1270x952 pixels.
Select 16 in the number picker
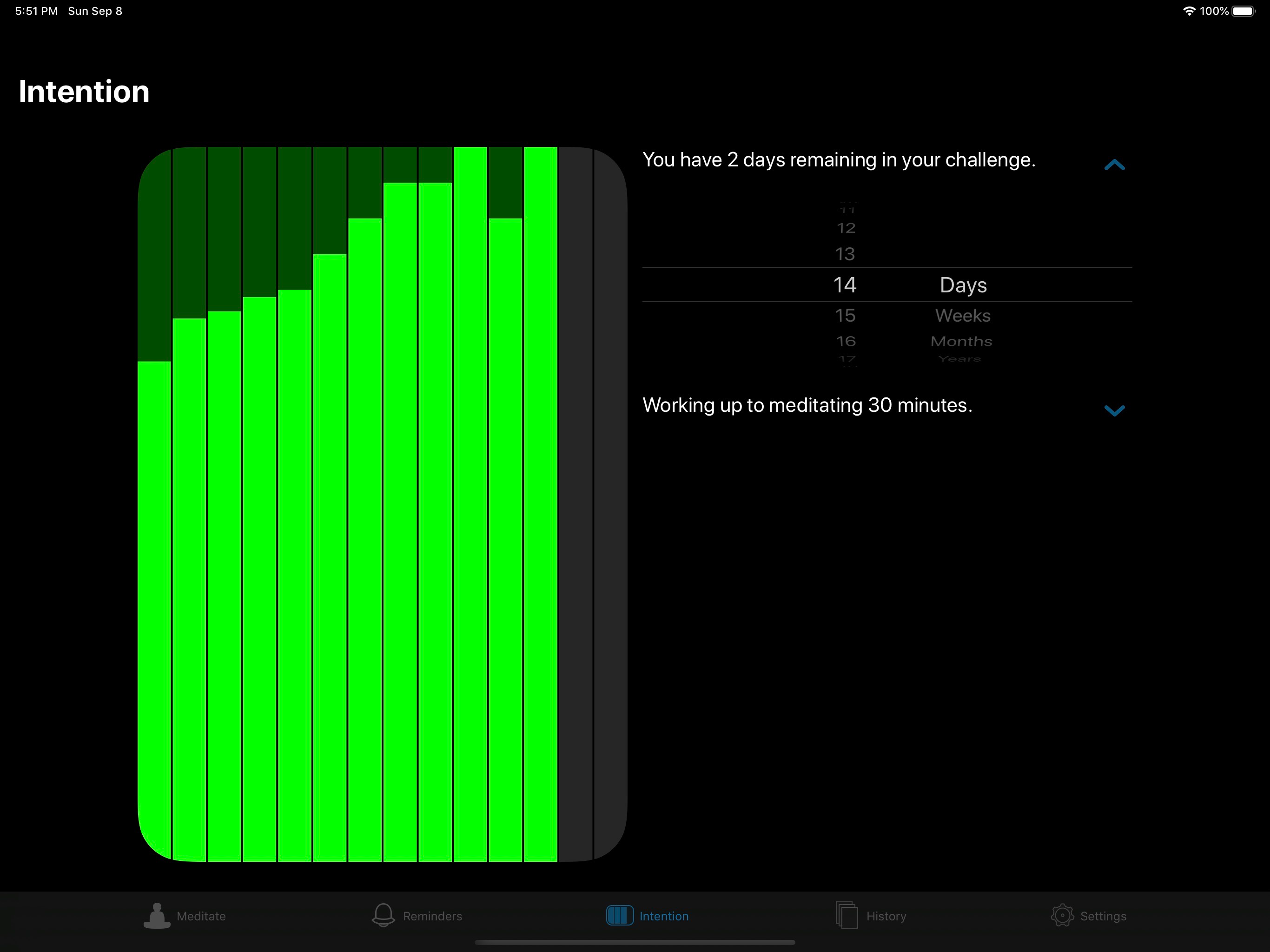[846, 341]
